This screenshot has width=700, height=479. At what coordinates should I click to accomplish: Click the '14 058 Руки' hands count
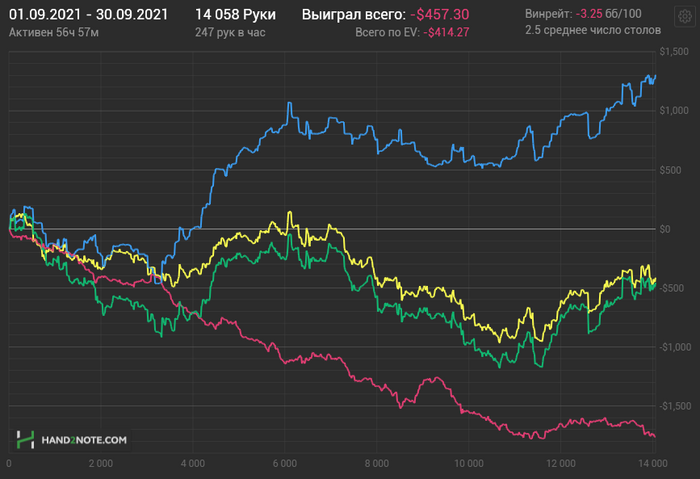(235, 14)
